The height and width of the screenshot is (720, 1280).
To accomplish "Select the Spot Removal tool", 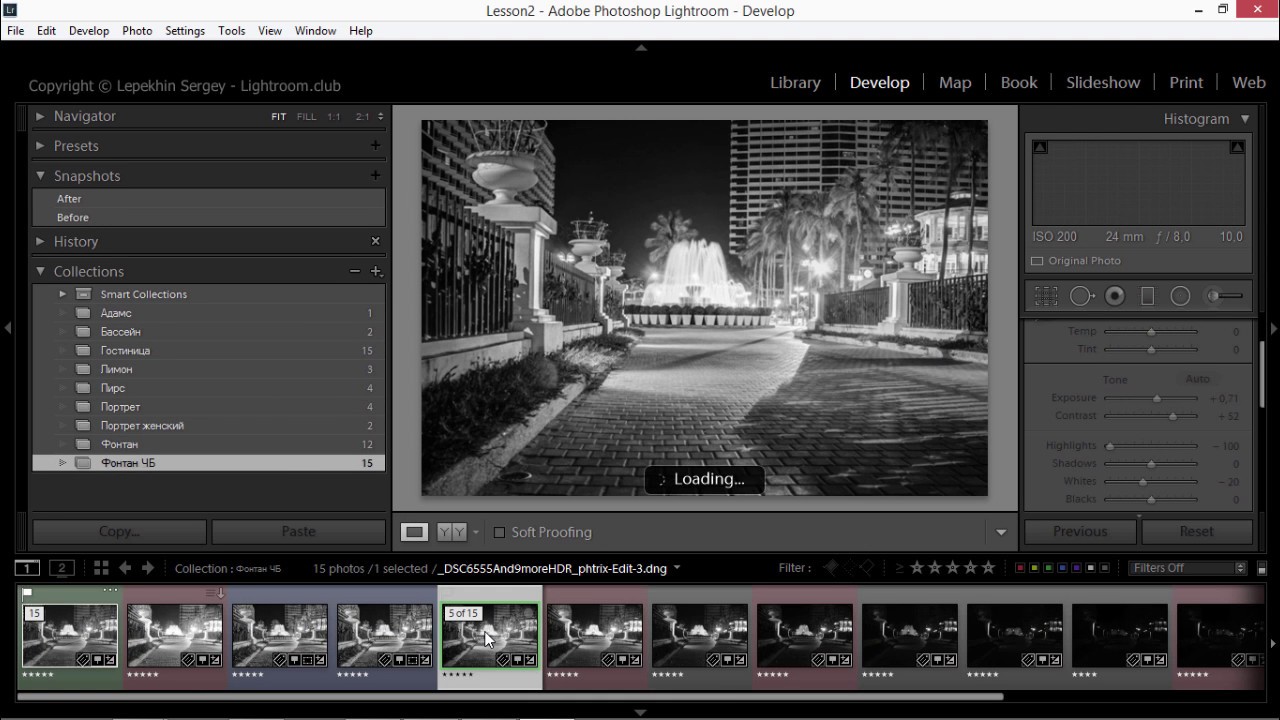I will pyautogui.click(x=1081, y=296).
